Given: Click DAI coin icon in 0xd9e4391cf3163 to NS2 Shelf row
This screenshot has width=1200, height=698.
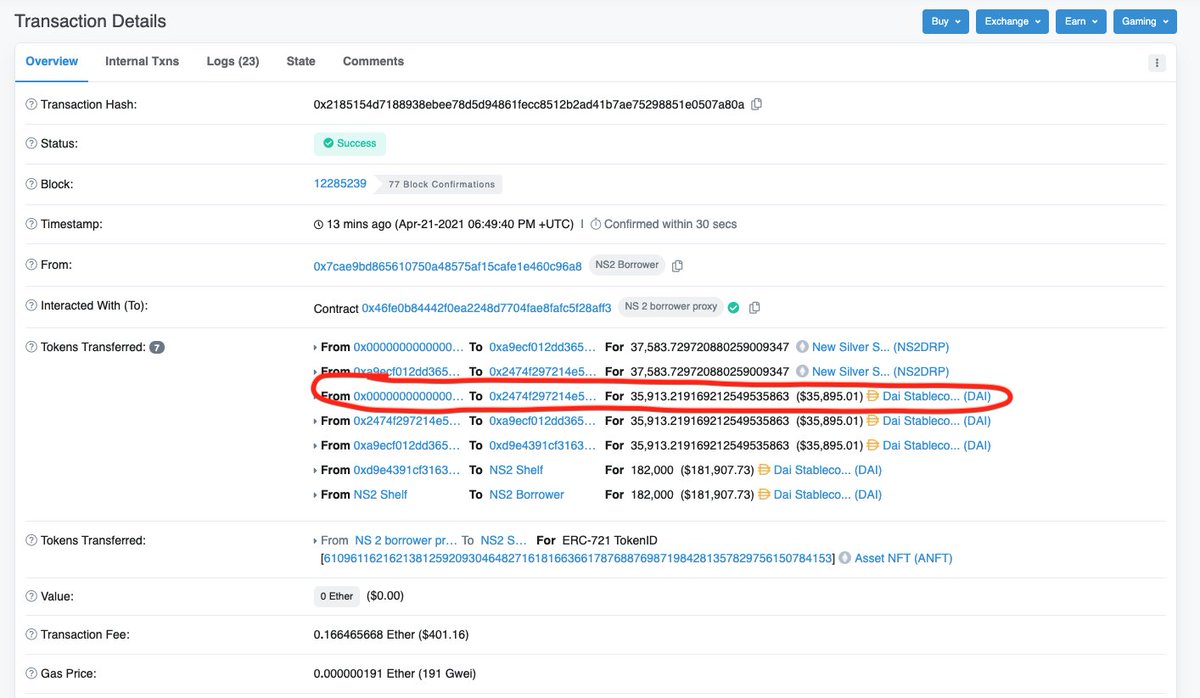Looking at the screenshot, I should tap(765, 470).
